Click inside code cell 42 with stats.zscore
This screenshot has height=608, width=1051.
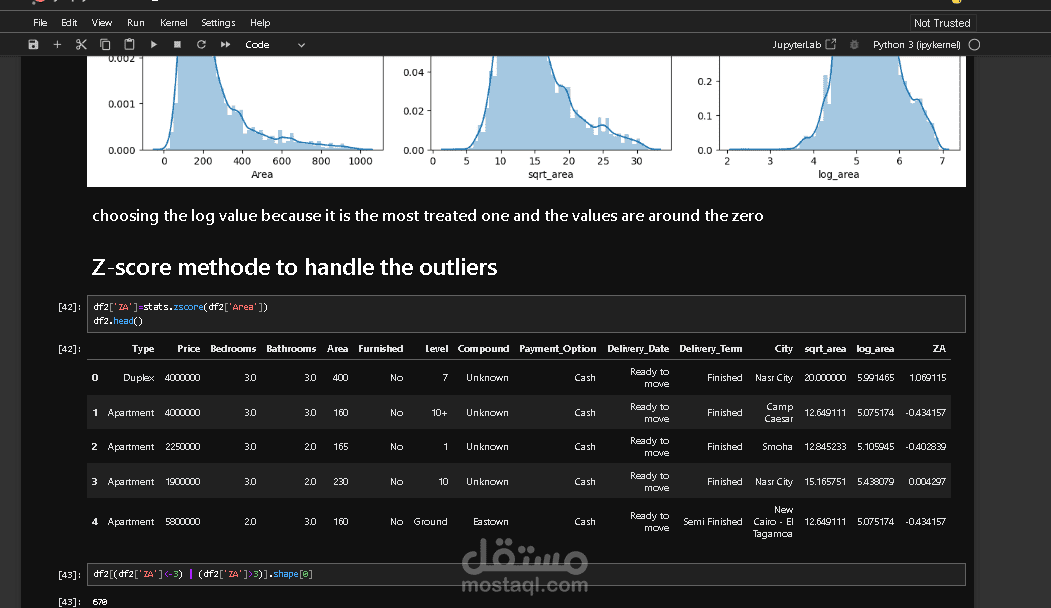526,314
